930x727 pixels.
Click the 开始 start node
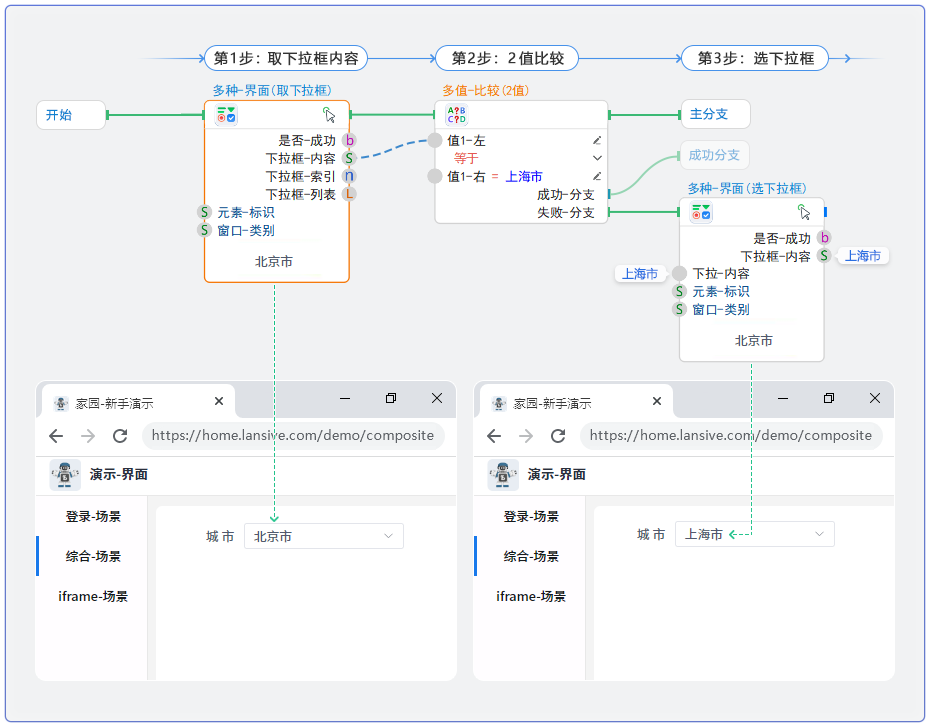click(x=70, y=115)
